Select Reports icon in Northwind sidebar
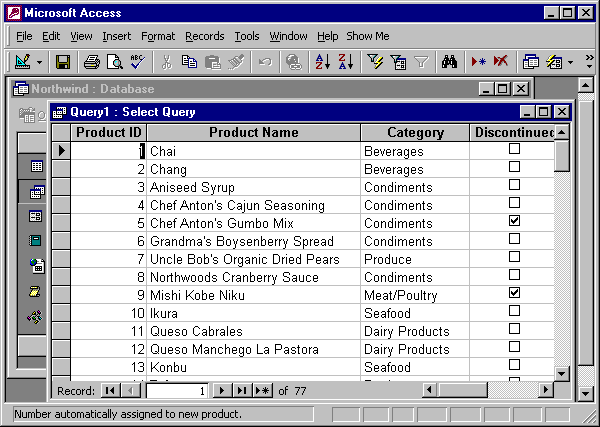600x427 pixels. click(35, 241)
